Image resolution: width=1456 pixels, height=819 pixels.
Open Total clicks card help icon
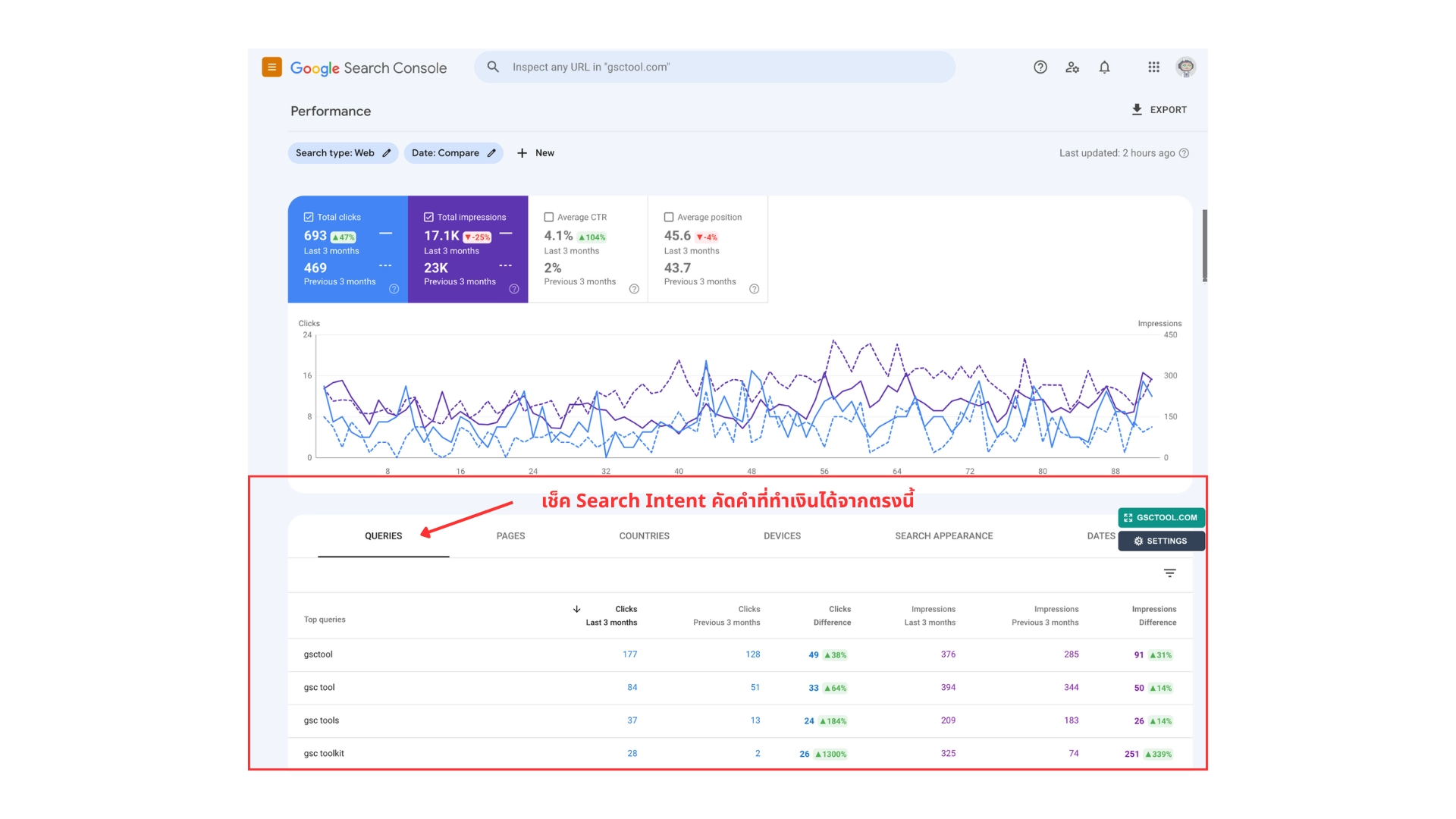coord(394,289)
